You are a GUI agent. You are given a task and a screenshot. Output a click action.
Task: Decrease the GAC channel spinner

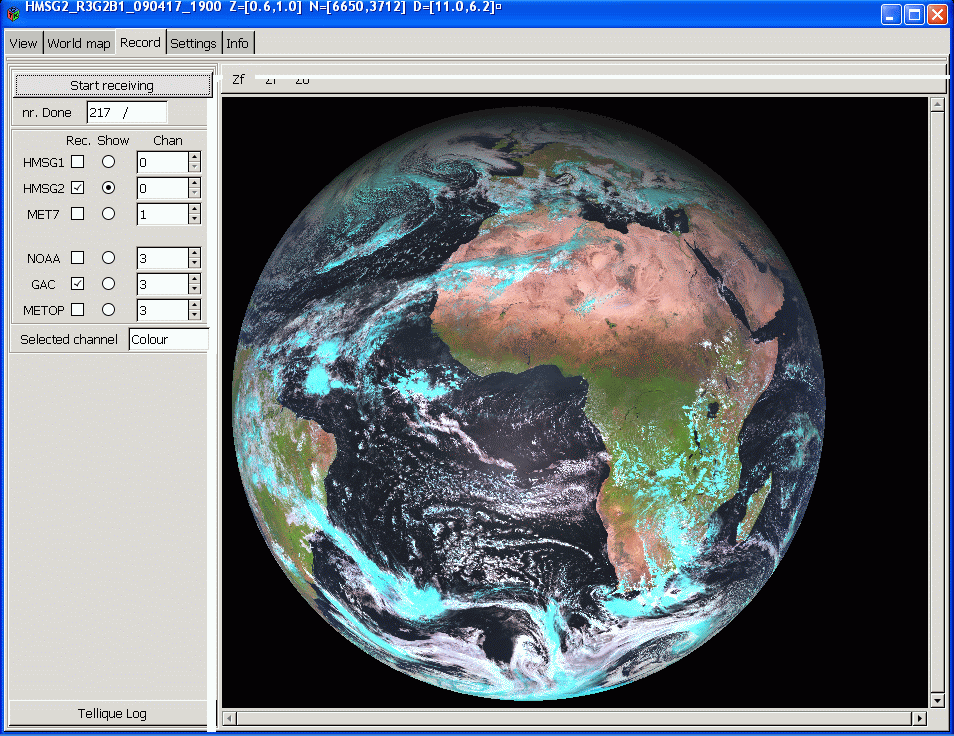tap(194, 289)
